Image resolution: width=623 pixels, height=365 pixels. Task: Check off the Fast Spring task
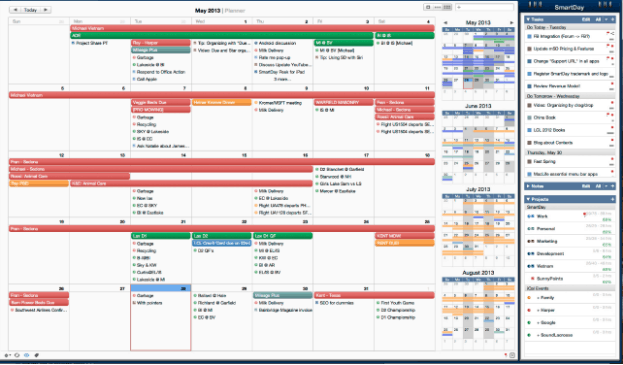(x=529, y=162)
